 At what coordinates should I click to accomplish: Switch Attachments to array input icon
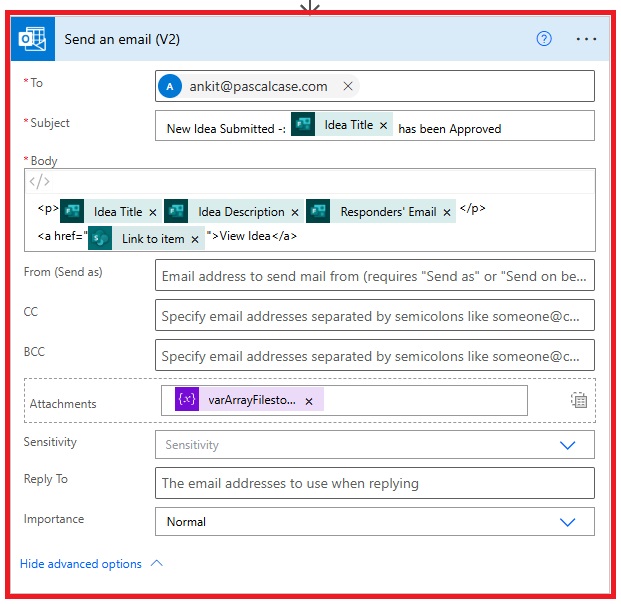pyautogui.click(x=578, y=400)
